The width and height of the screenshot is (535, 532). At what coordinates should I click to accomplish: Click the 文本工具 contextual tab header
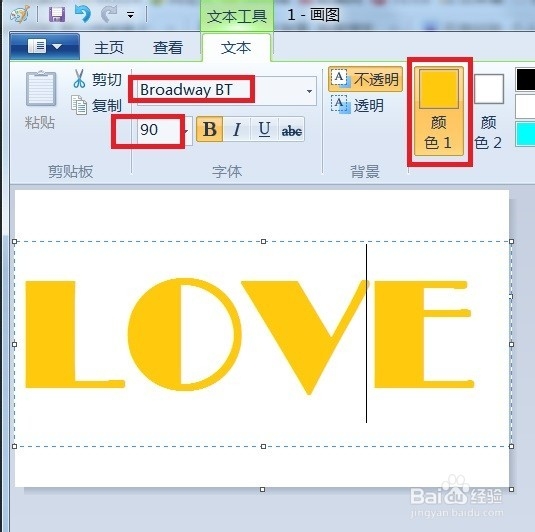pyautogui.click(x=237, y=16)
